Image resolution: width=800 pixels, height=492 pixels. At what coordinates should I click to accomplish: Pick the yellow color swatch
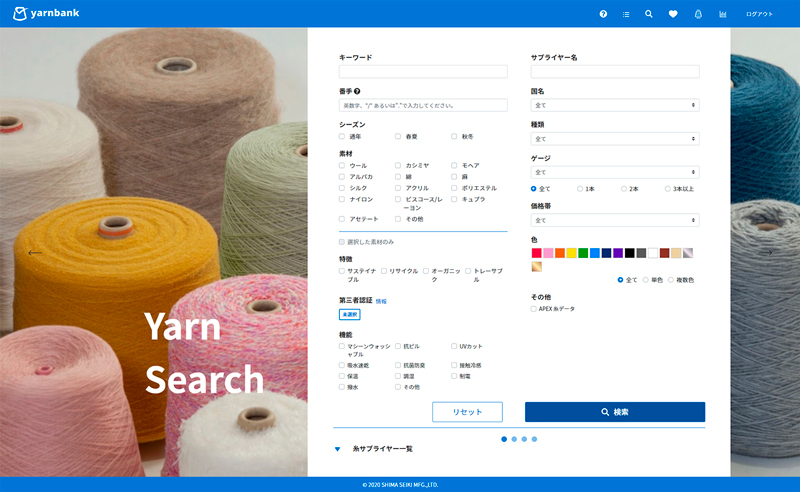(571, 253)
